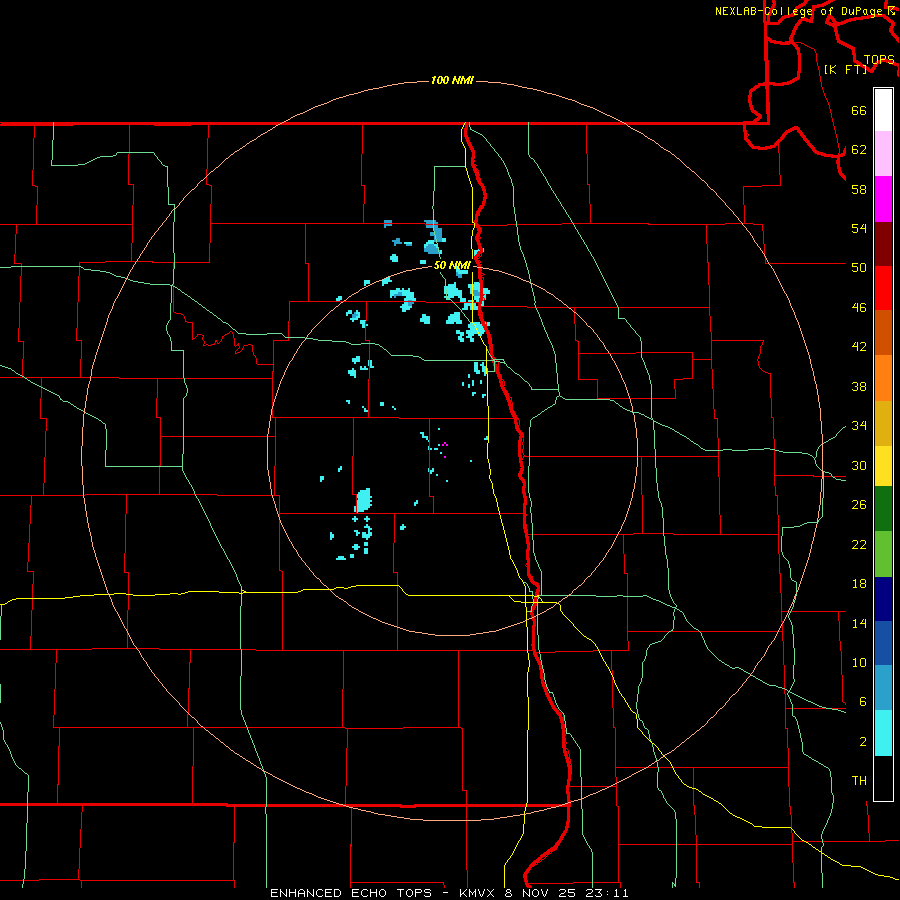Select the 10 legend value

coord(859,662)
